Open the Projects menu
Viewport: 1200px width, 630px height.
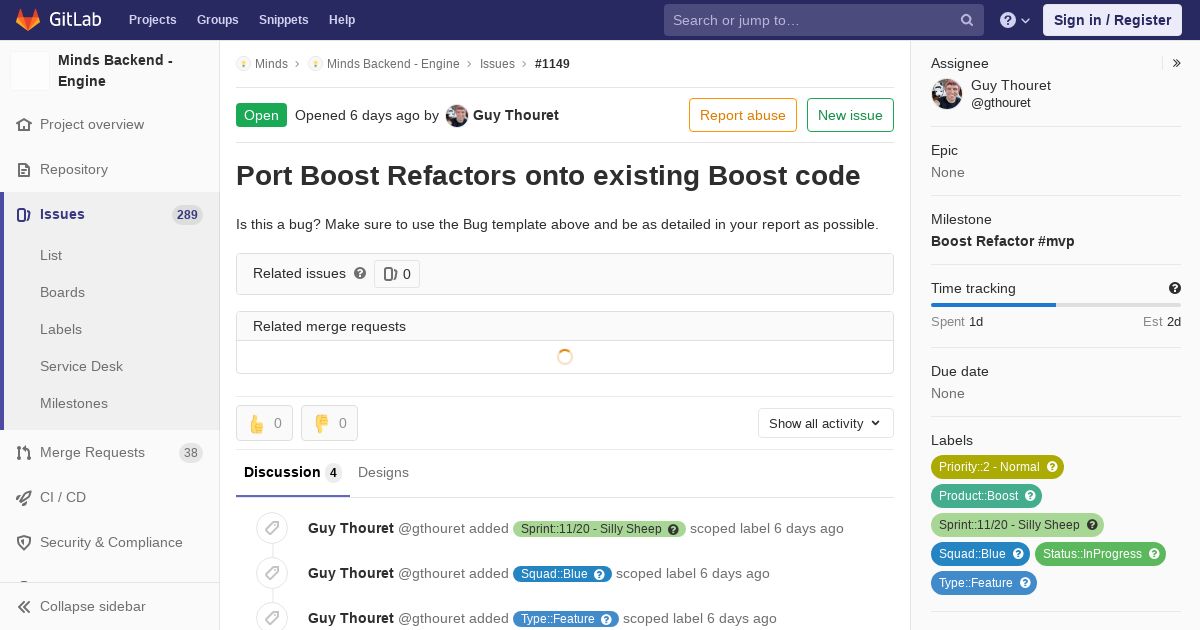pyautogui.click(x=152, y=20)
